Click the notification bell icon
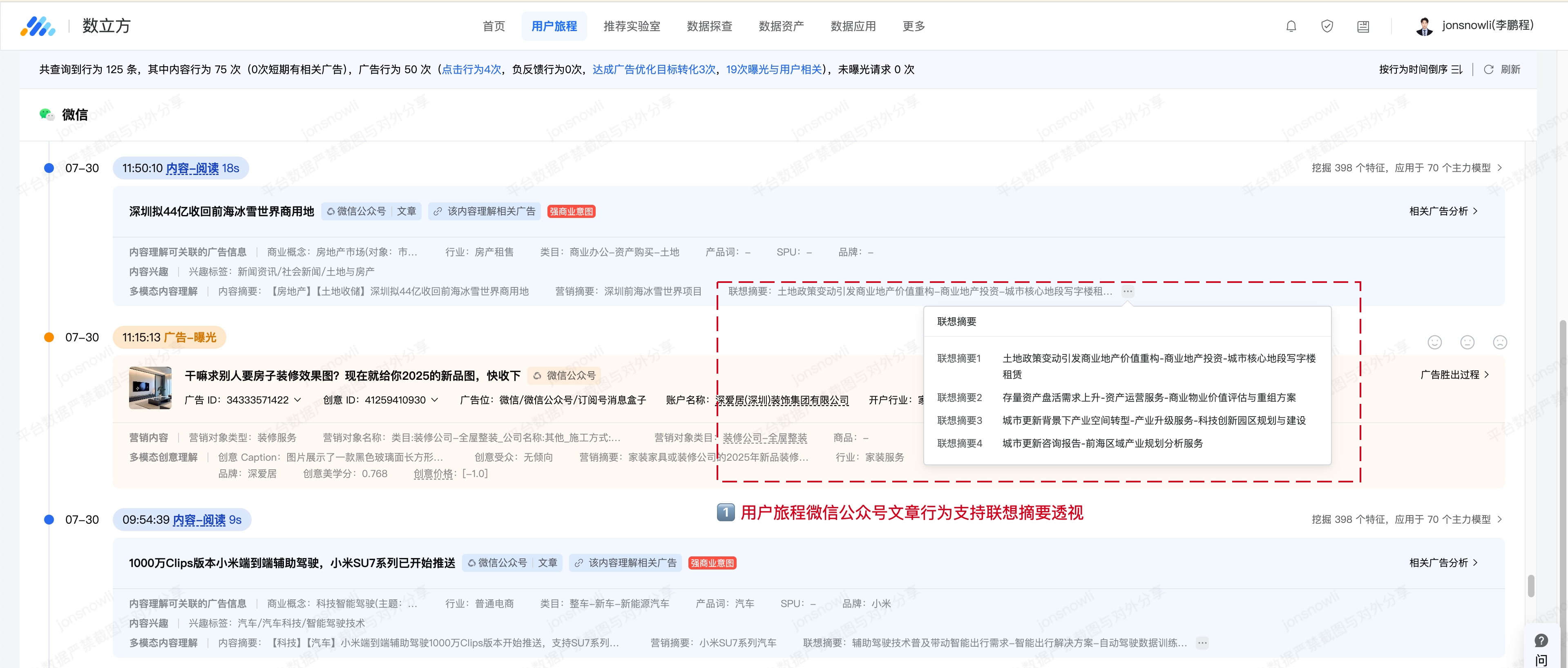Screen dimensions: 1568x668 [1291, 26]
